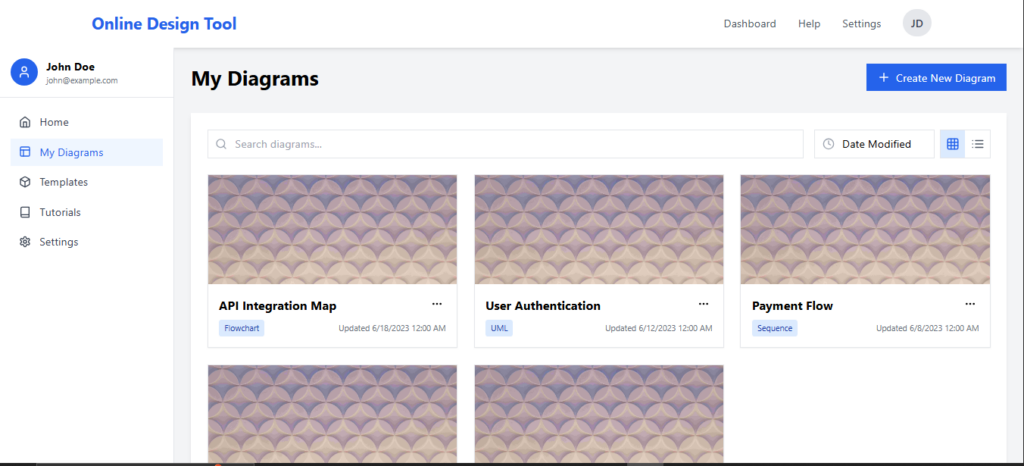This screenshot has height=466, width=1024.
Task: Open the API Integration Map thumbnail
Action: (x=332, y=229)
